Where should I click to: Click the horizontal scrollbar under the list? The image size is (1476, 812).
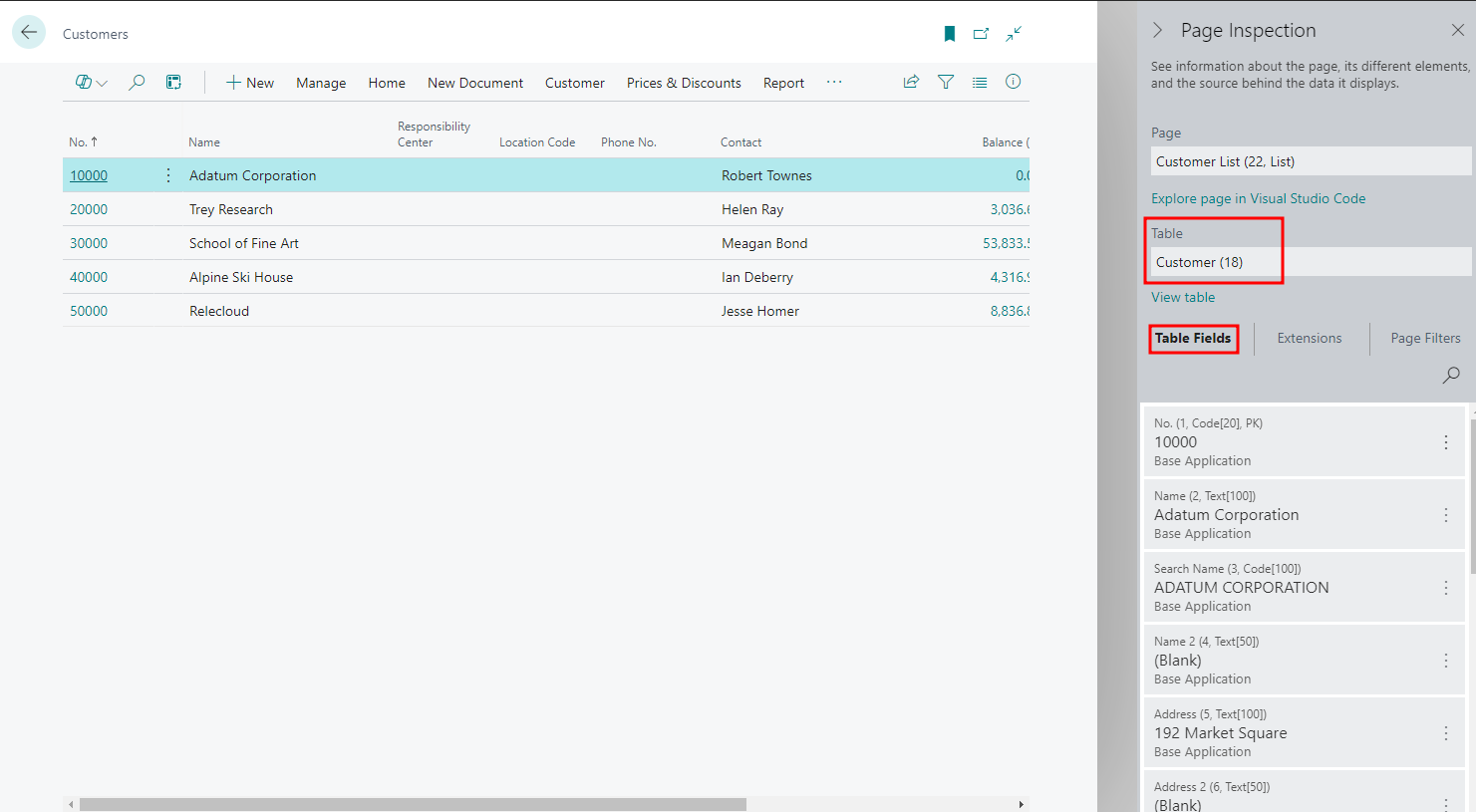413,804
